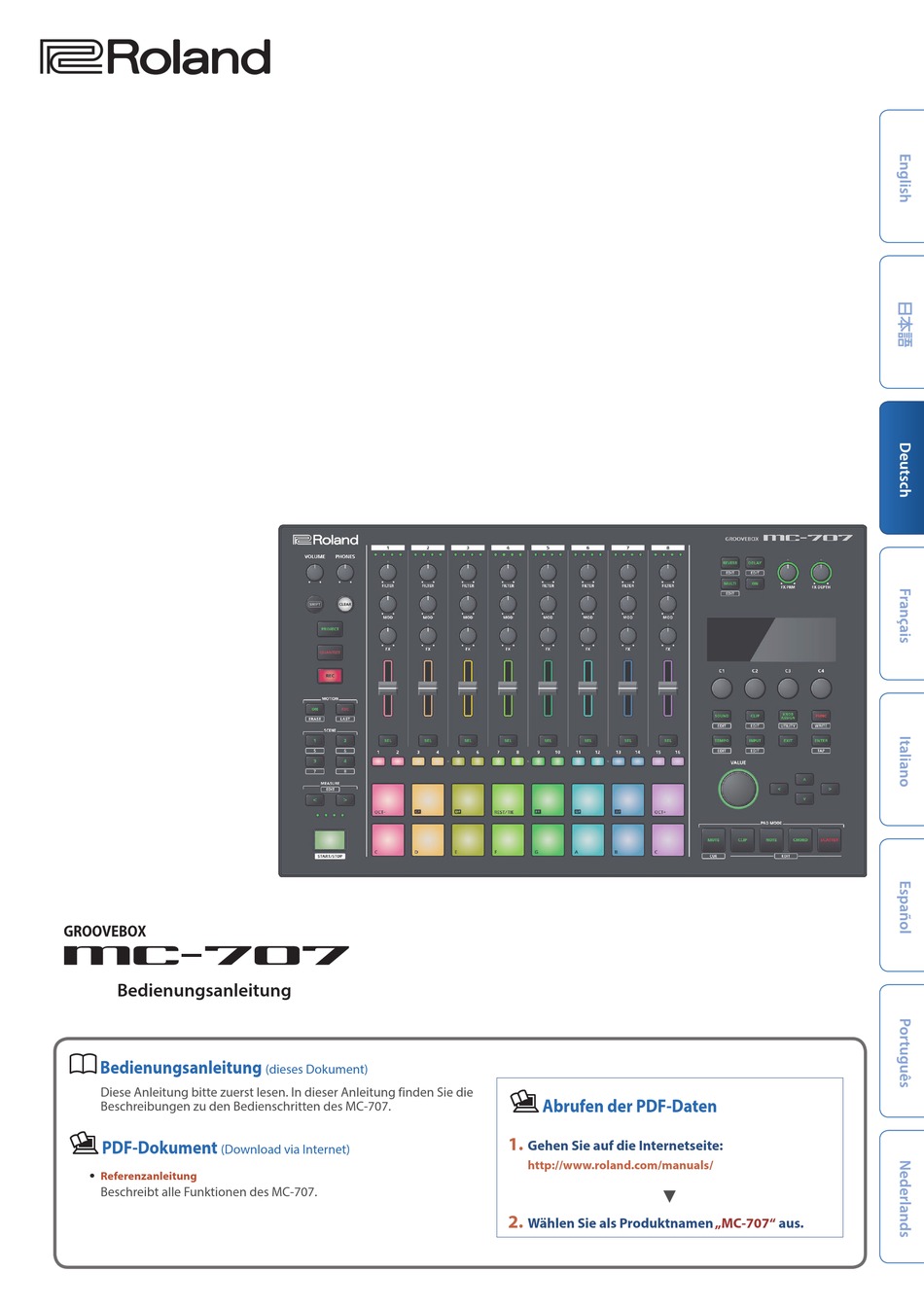Screen dimensions: 924x1307
Task: Click the REVERB button
Action: click(729, 563)
